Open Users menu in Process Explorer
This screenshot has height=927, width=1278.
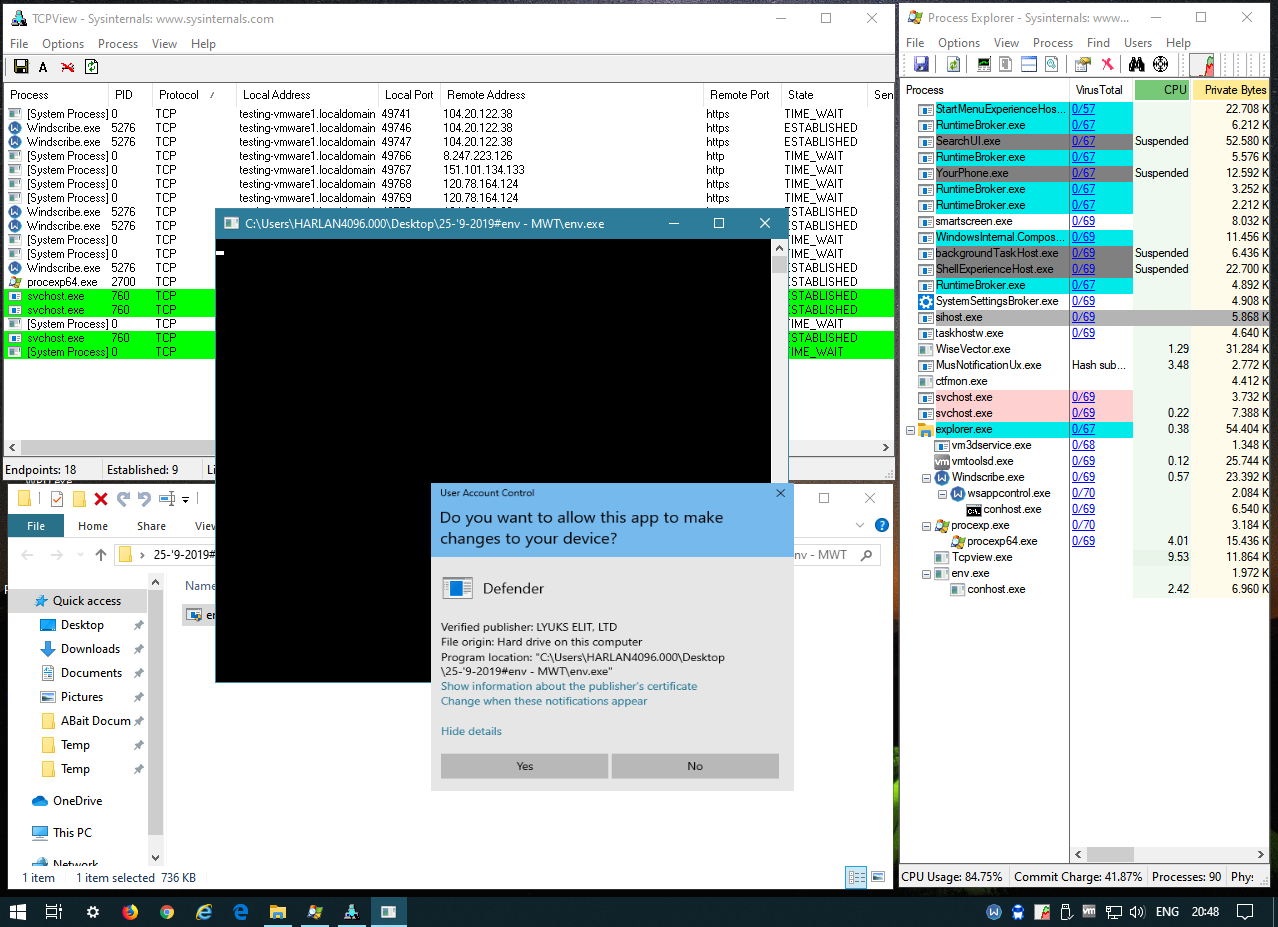(x=1138, y=43)
